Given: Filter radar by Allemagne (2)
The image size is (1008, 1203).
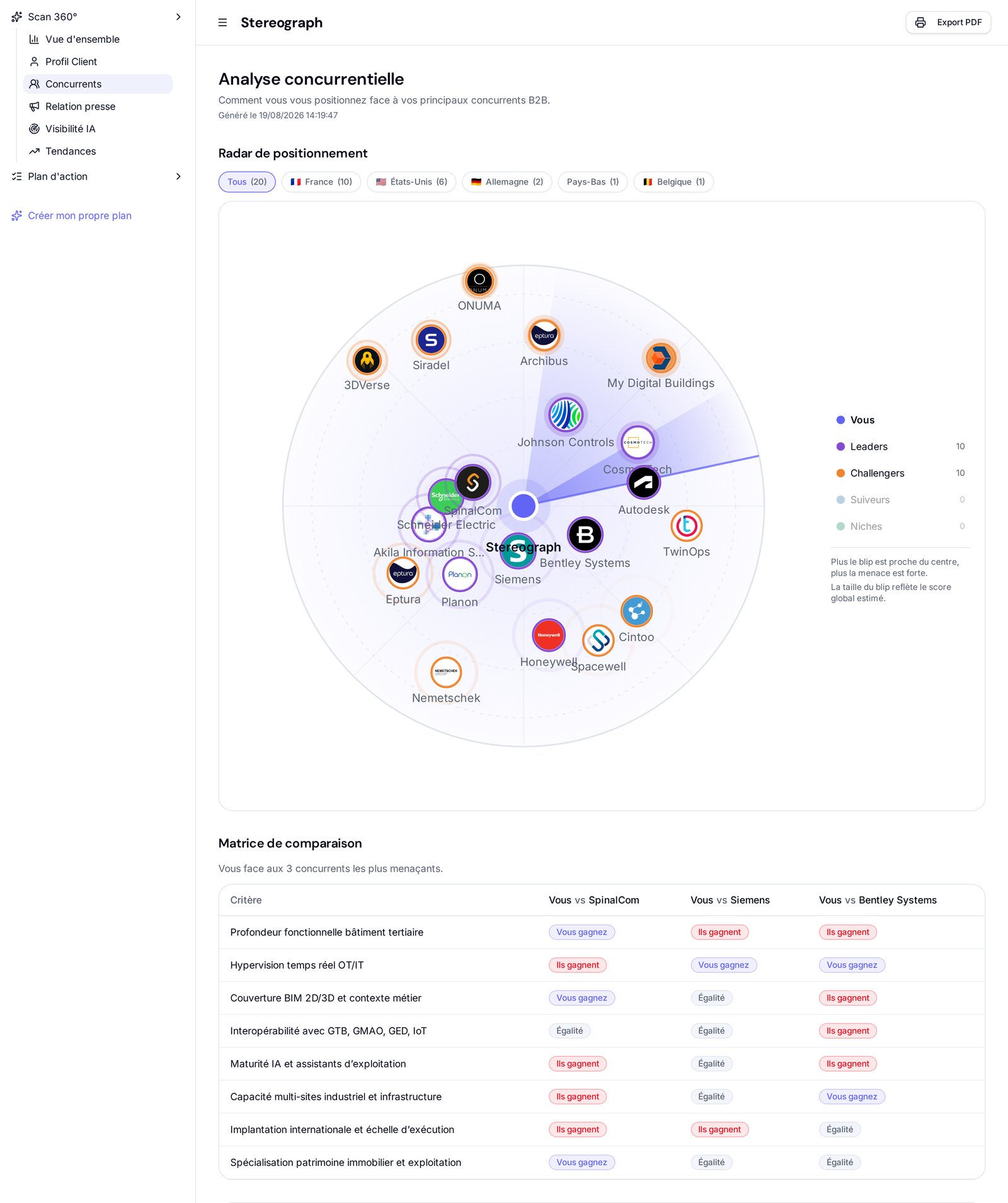Looking at the screenshot, I should pyautogui.click(x=507, y=182).
